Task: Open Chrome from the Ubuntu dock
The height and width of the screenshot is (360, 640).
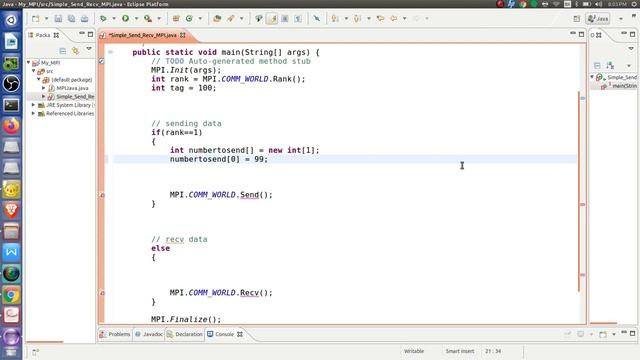Action: (11, 295)
